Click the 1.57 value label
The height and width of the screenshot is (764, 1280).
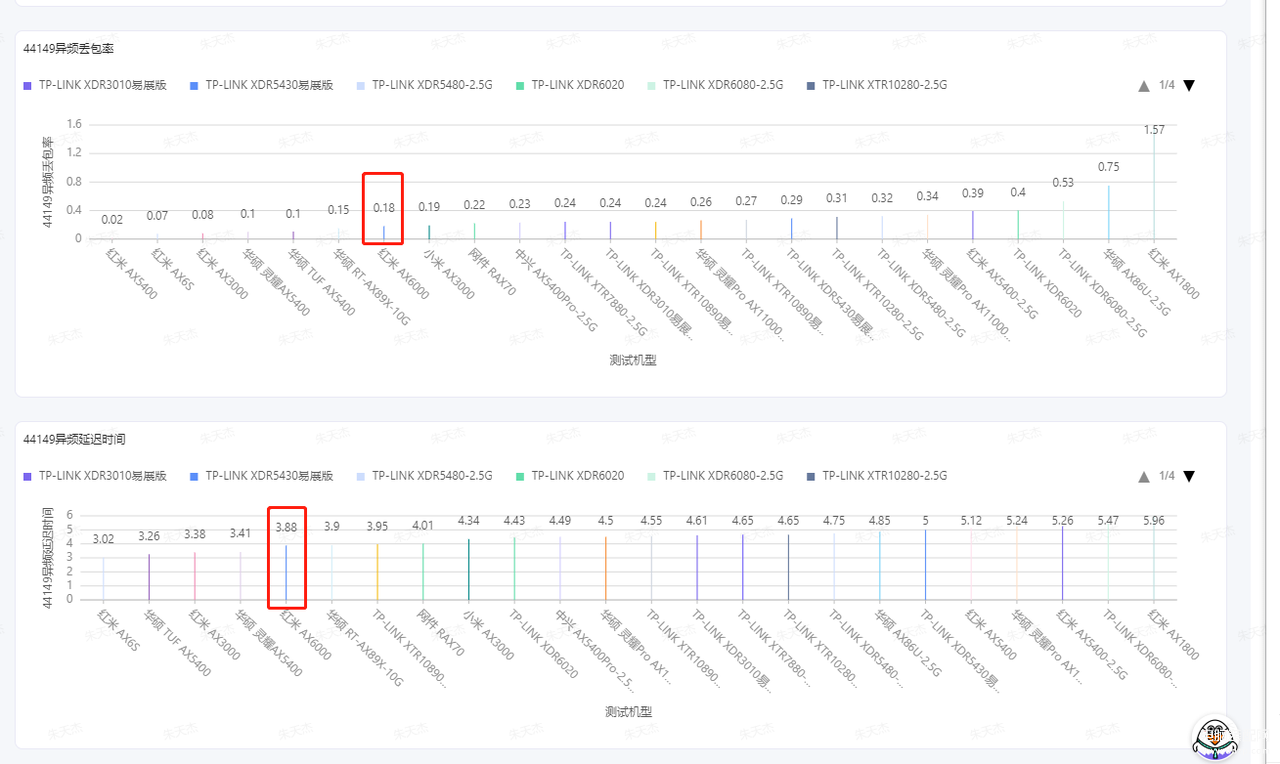[x=1154, y=130]
